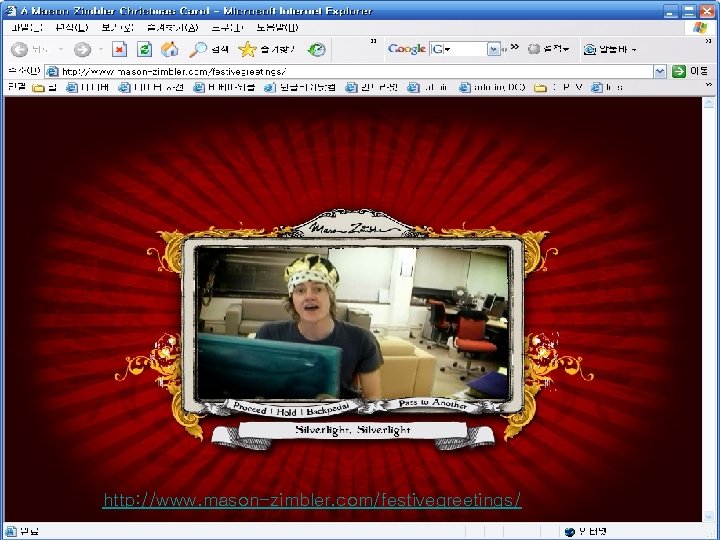This screenshot has width=720, height=540.
Task: Open the View menu
Action: click(x=117, y=28)
